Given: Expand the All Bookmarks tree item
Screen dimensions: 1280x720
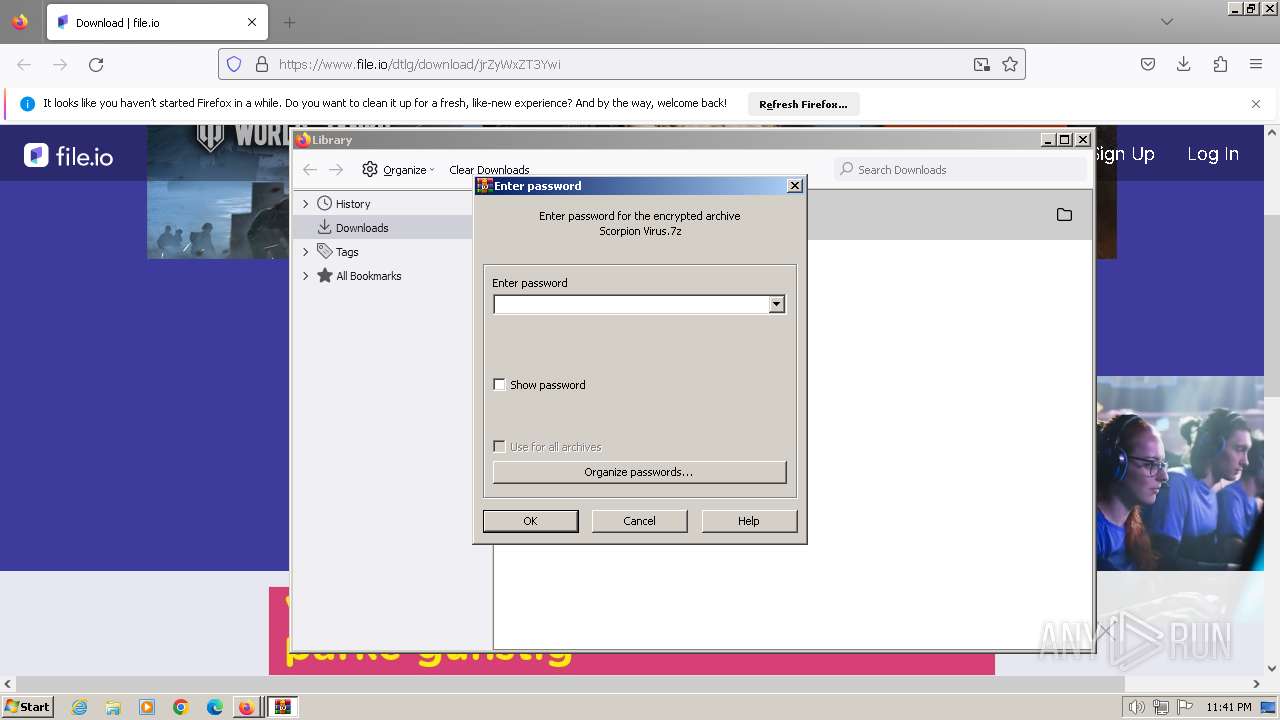Looking at the screenshot, I should point(306,276).
